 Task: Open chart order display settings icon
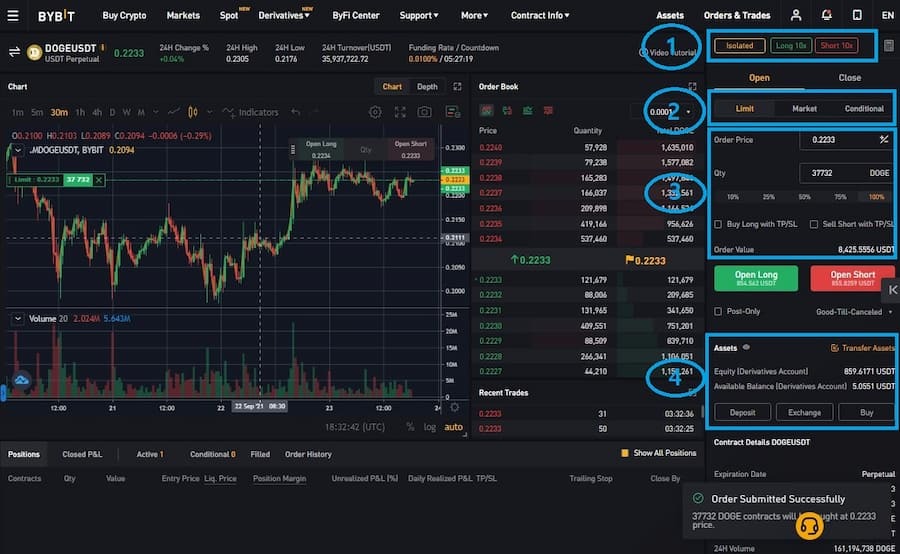click(x=453, y=112)
